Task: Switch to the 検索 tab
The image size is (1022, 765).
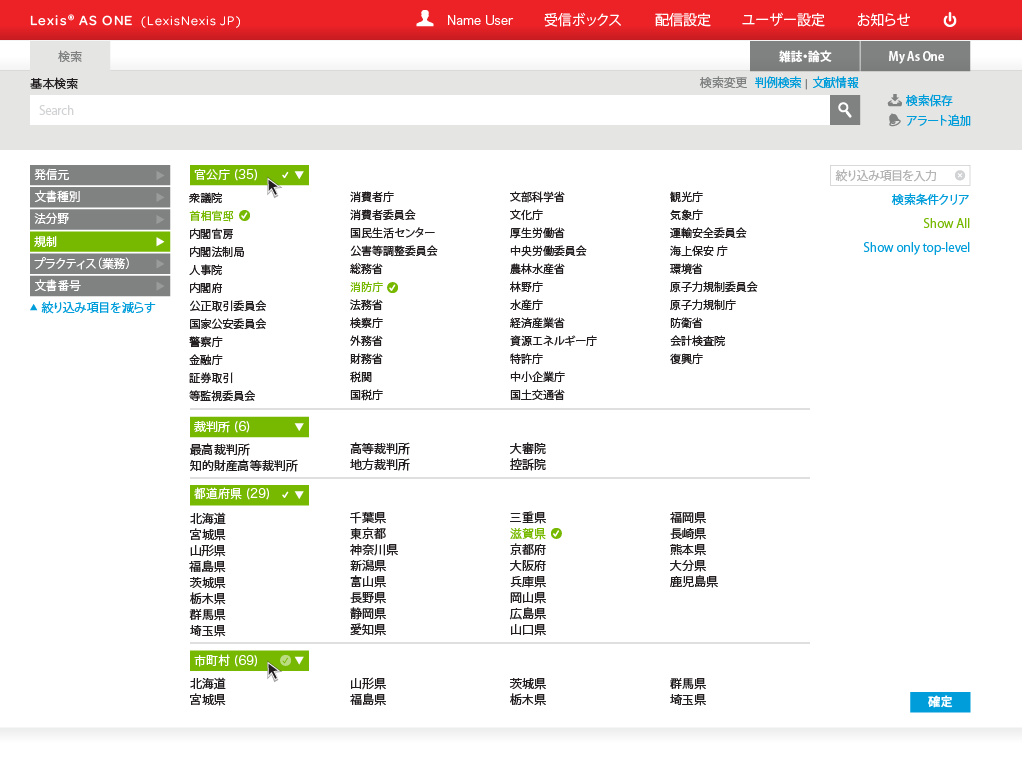Action: pos(70,57)
